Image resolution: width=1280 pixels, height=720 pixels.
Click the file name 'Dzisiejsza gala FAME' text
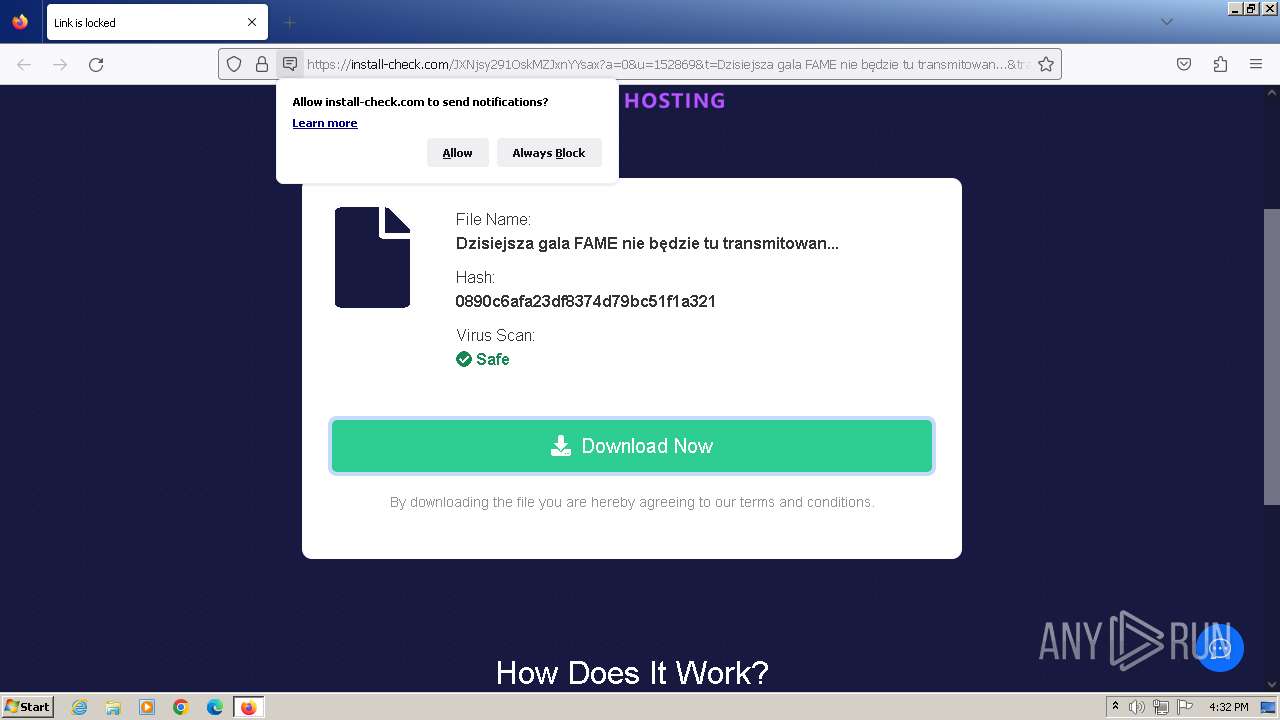647,243
